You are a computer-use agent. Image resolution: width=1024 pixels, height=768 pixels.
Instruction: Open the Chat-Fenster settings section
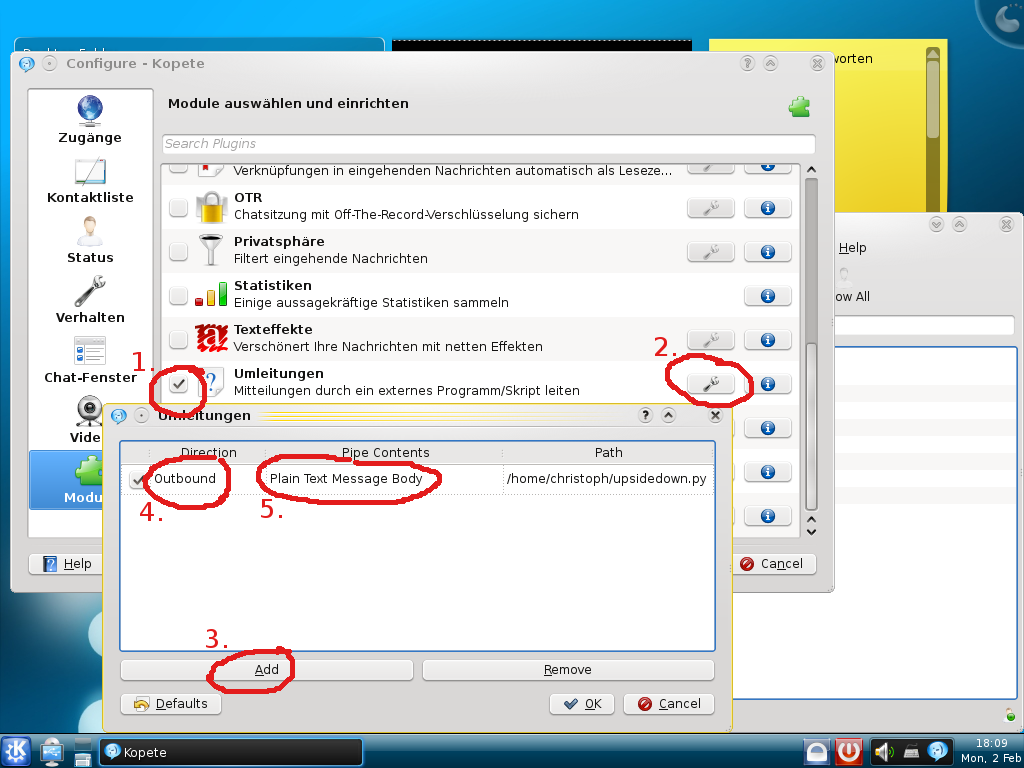[90, 360]
